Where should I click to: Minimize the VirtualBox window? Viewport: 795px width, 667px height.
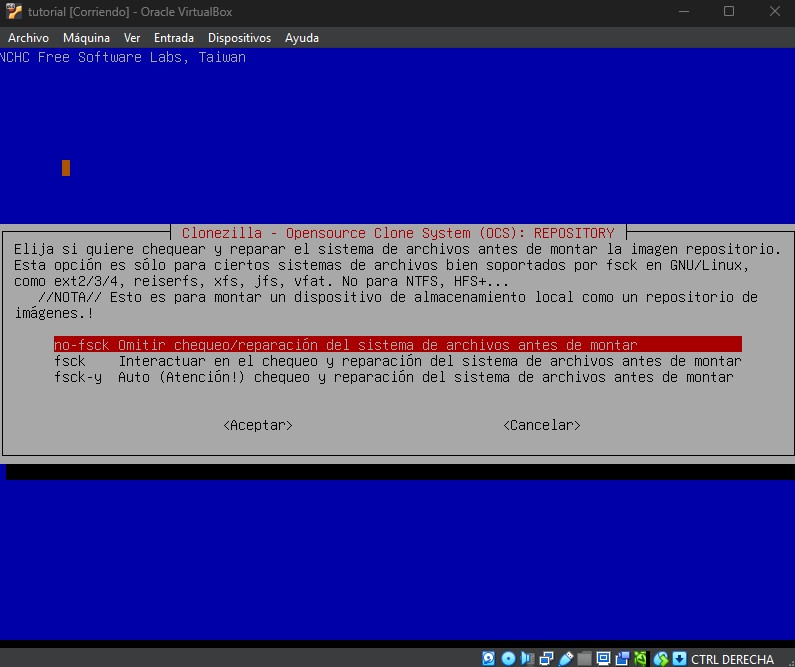(684, 11)
